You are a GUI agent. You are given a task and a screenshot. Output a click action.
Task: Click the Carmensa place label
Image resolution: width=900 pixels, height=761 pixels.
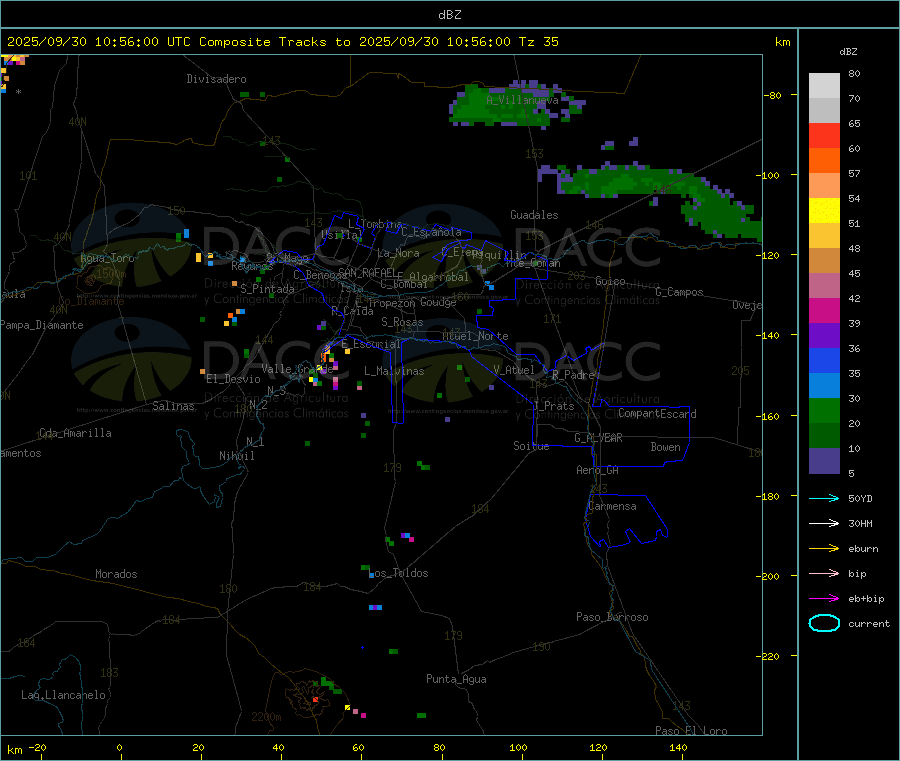[x=612, y=506]
